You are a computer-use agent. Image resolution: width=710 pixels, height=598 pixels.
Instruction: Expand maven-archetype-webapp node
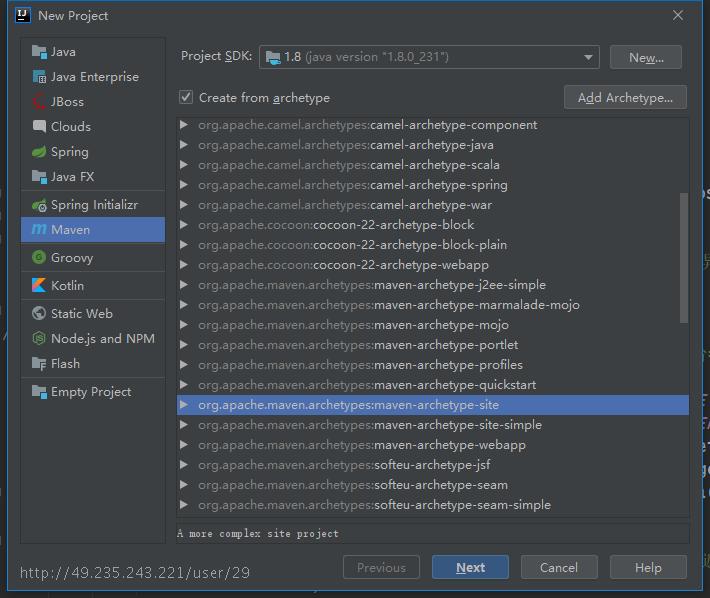pyautogui.click(x=184, y=445)
